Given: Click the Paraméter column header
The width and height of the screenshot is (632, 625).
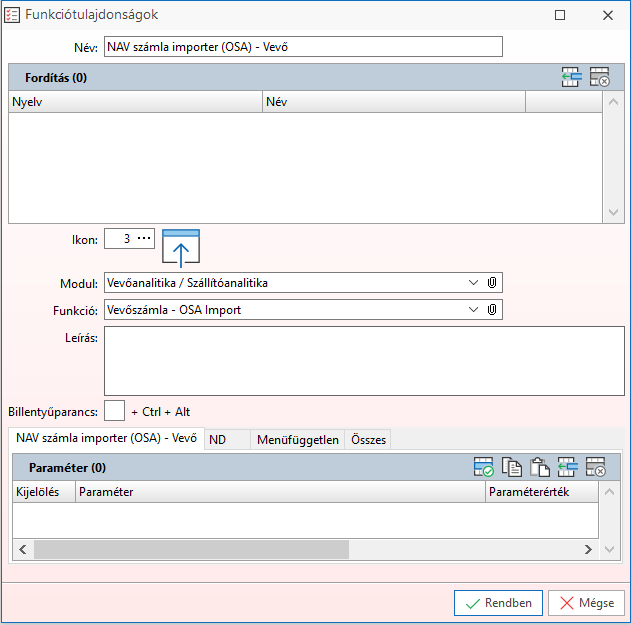Looking at the screenshot, I should point(280,492).
